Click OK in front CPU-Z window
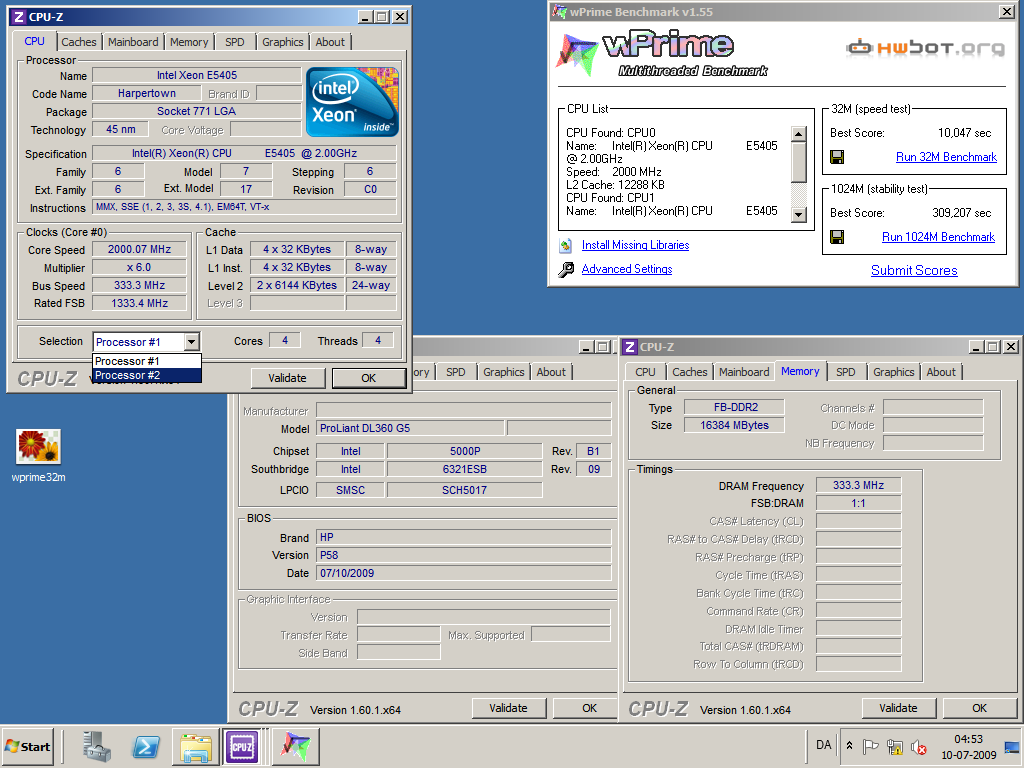This screenshot has width=1024, height=768. pos(368,377)
